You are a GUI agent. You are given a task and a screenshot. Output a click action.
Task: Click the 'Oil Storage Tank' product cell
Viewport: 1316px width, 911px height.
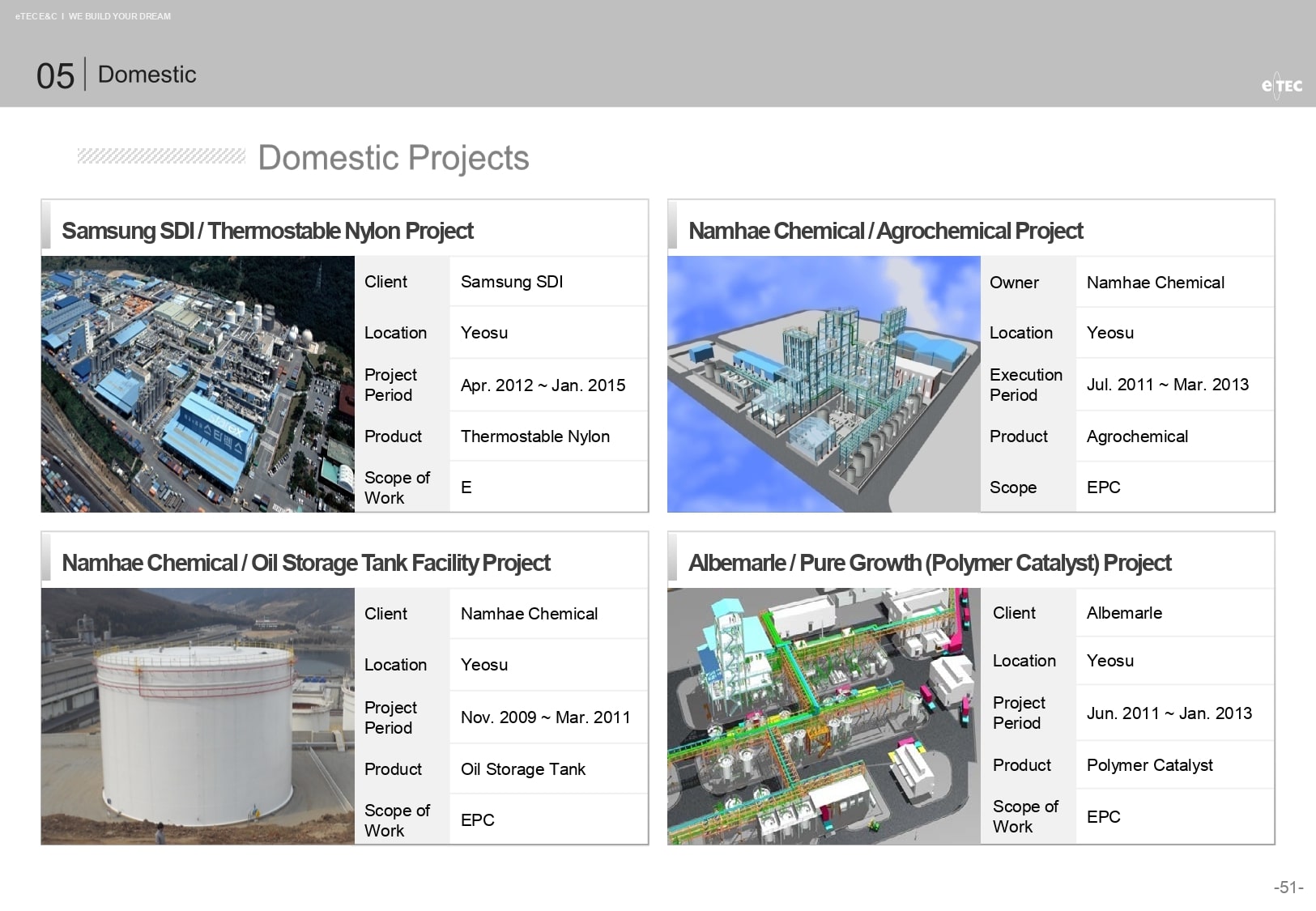click(523, 769)
